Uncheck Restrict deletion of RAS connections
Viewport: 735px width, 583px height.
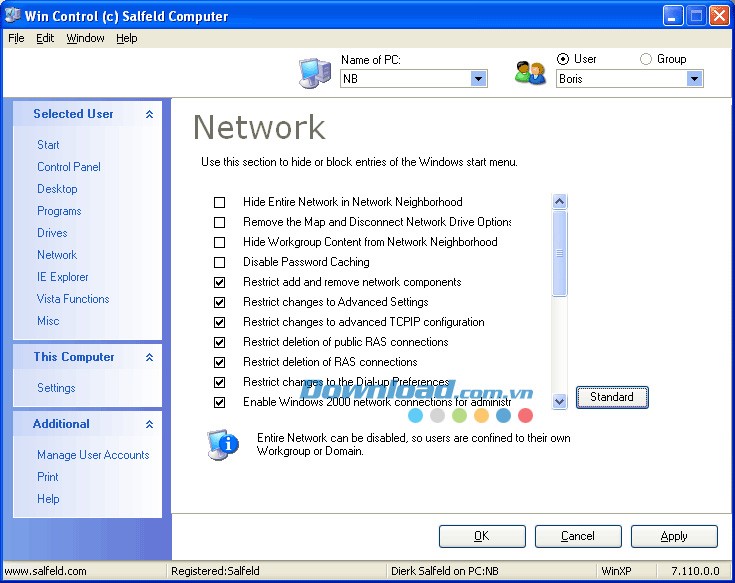(220, 362)
